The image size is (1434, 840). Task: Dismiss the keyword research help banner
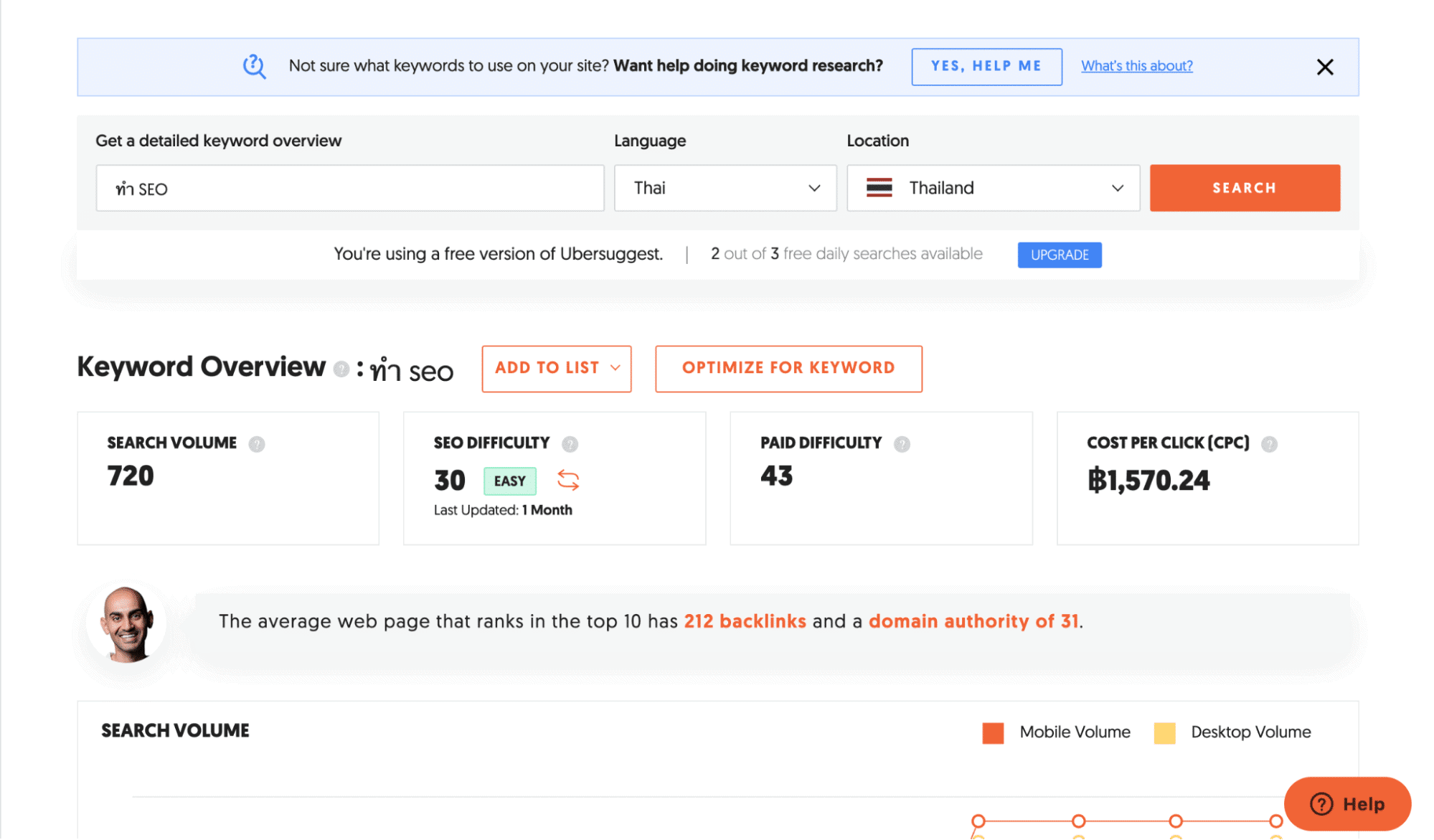pyautogui.click(x=1324, y=67)
